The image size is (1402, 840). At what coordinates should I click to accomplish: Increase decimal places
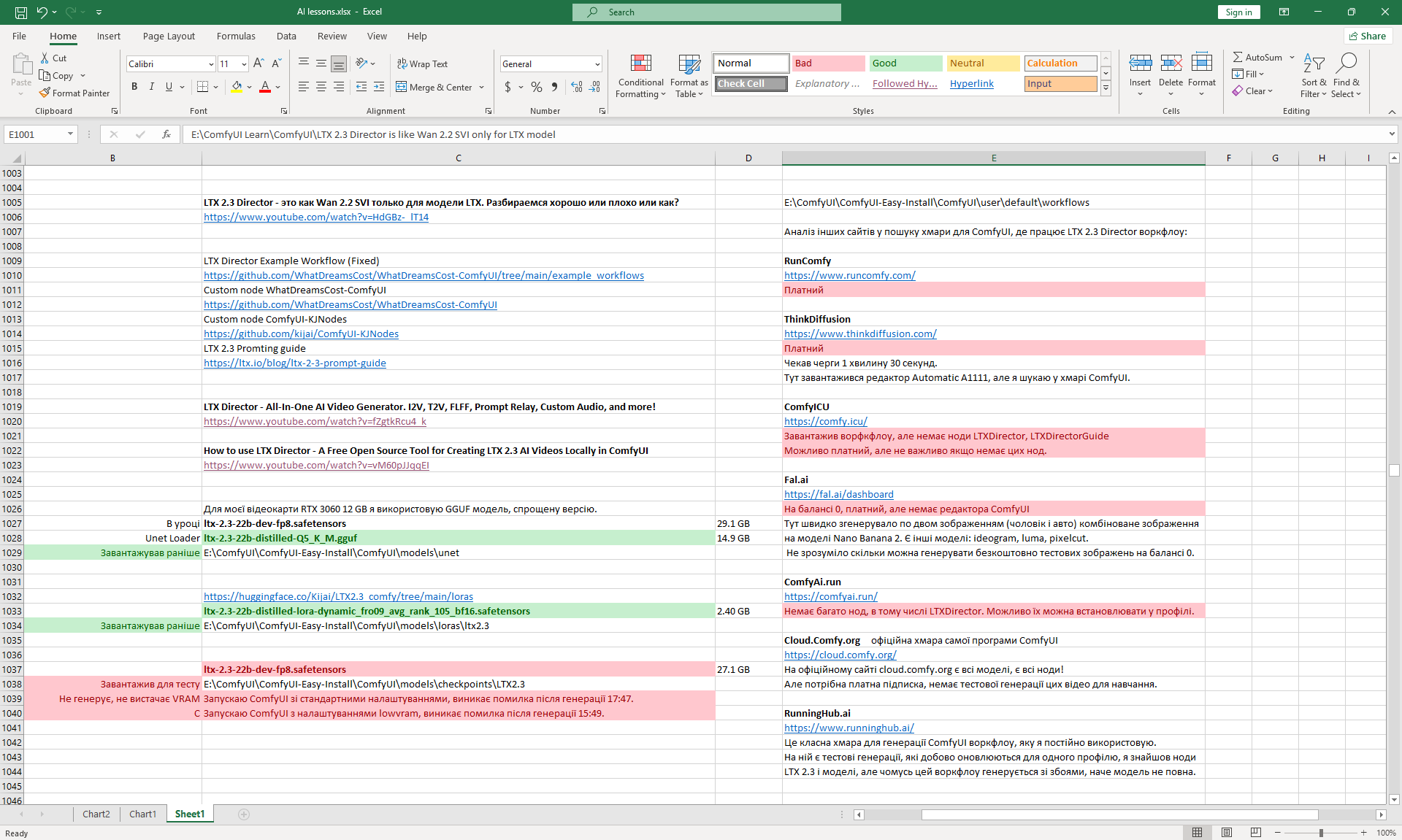pos(577,87)
